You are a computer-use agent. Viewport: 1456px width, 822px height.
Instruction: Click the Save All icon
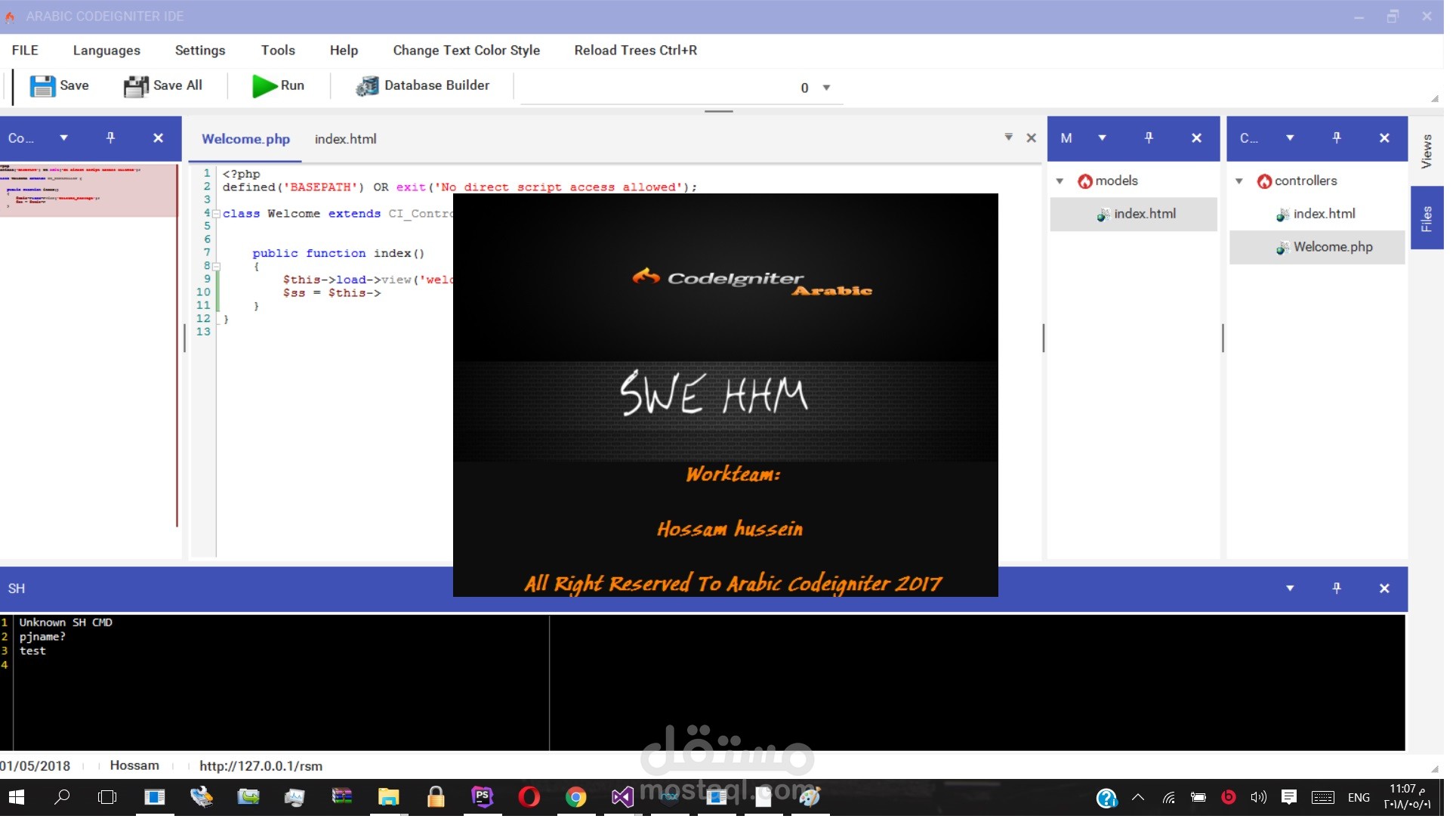coord(134,85)
